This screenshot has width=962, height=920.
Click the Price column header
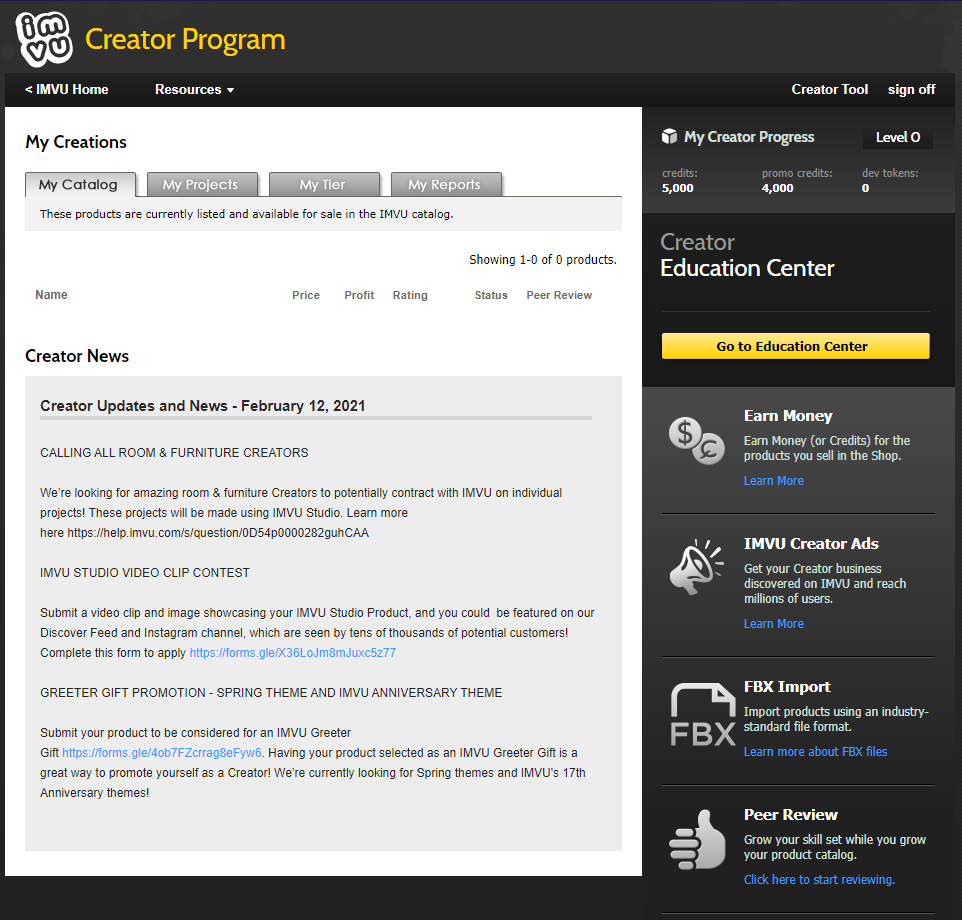click(x=306, y=295)
